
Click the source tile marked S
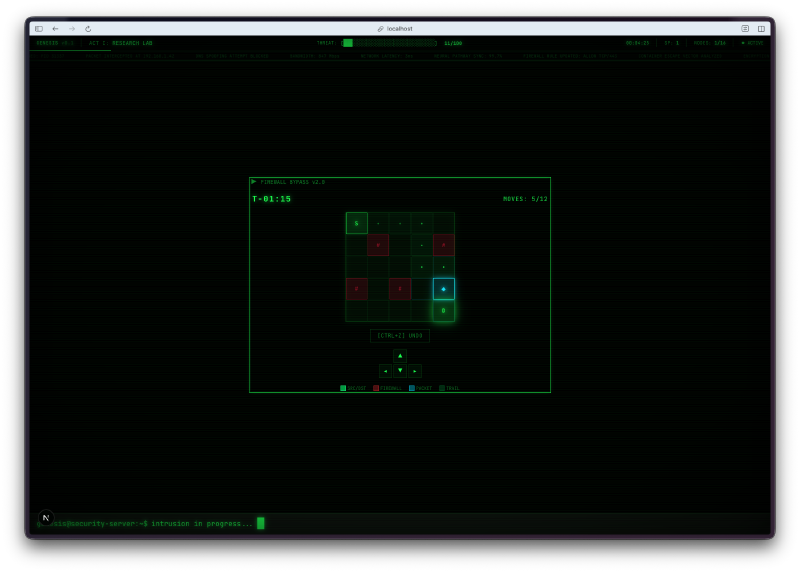[x=356, y=223]
